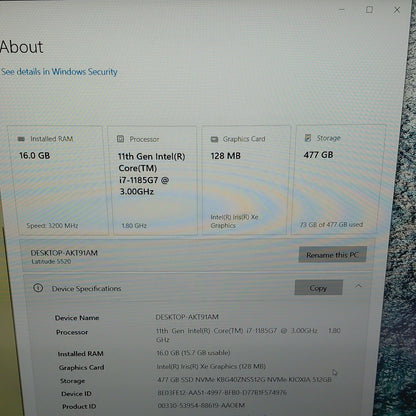Close the Settings window

point(397,10)
